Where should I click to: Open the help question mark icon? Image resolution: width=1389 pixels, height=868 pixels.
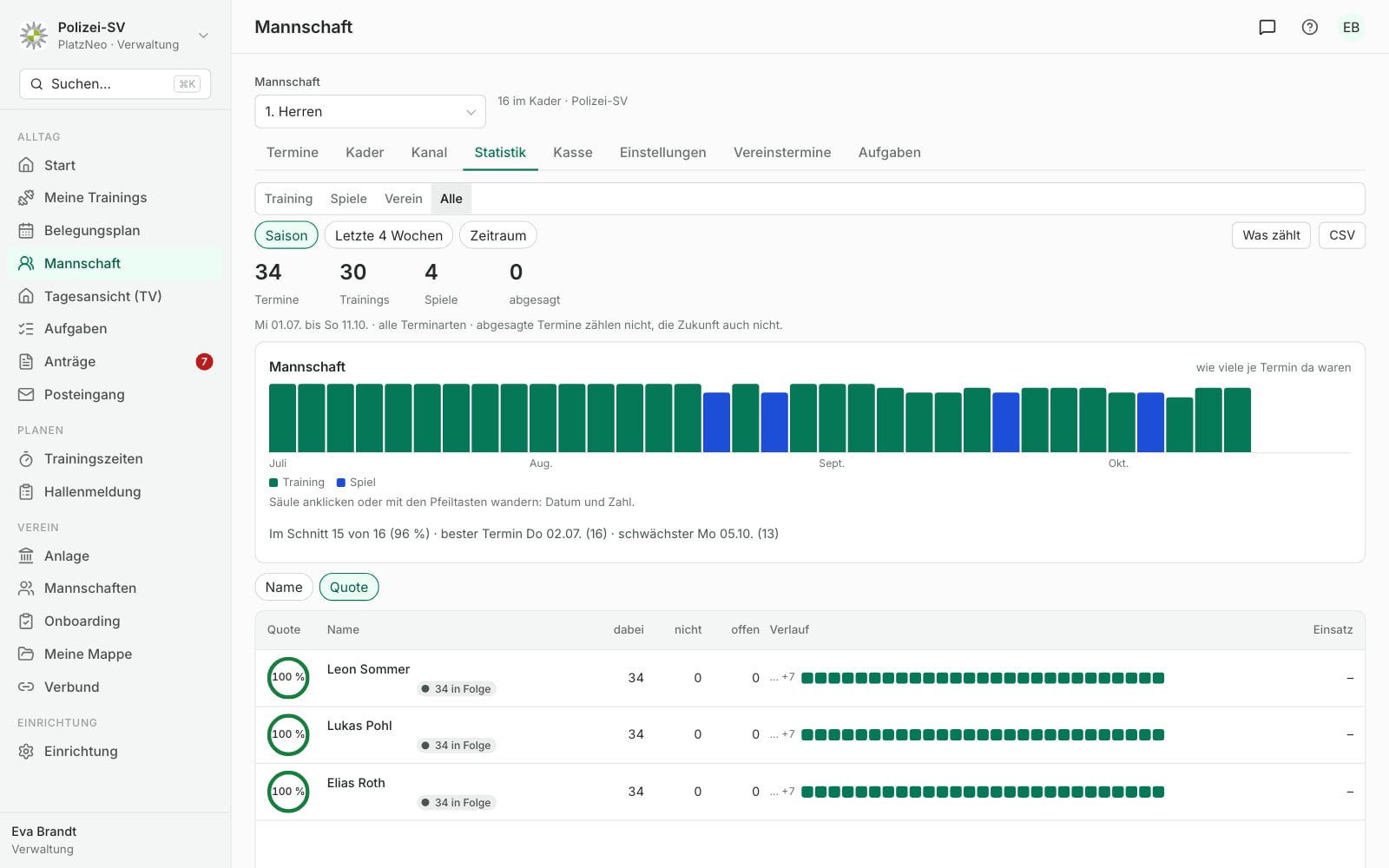[1310, 27]
